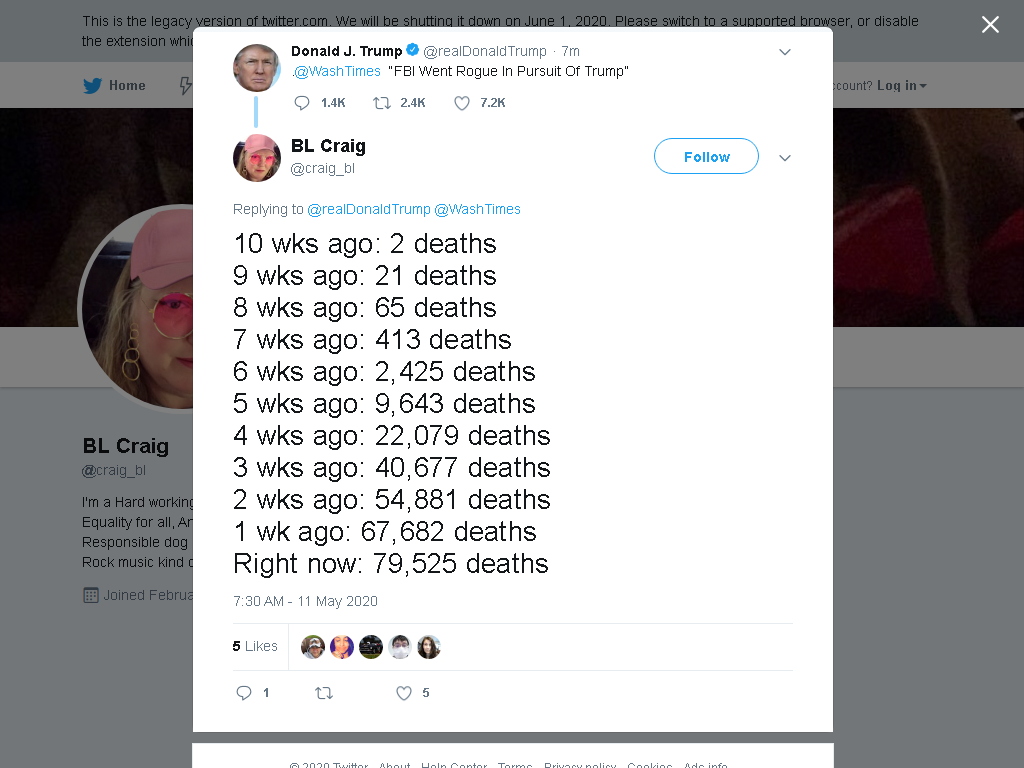View the 5 Likes list
This screenshot has width=1024, height=768.
coord(255,646)
